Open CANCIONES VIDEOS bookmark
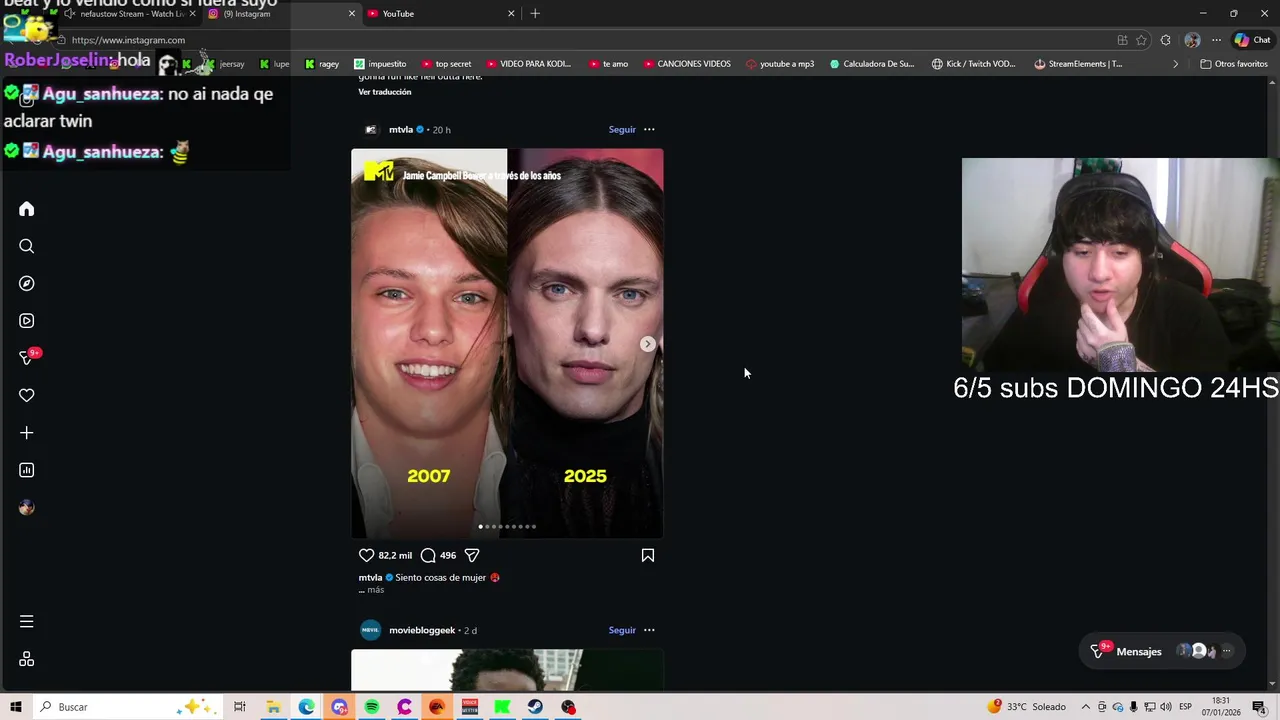The width and height of the screenshot is (1280, 720). 687,64
